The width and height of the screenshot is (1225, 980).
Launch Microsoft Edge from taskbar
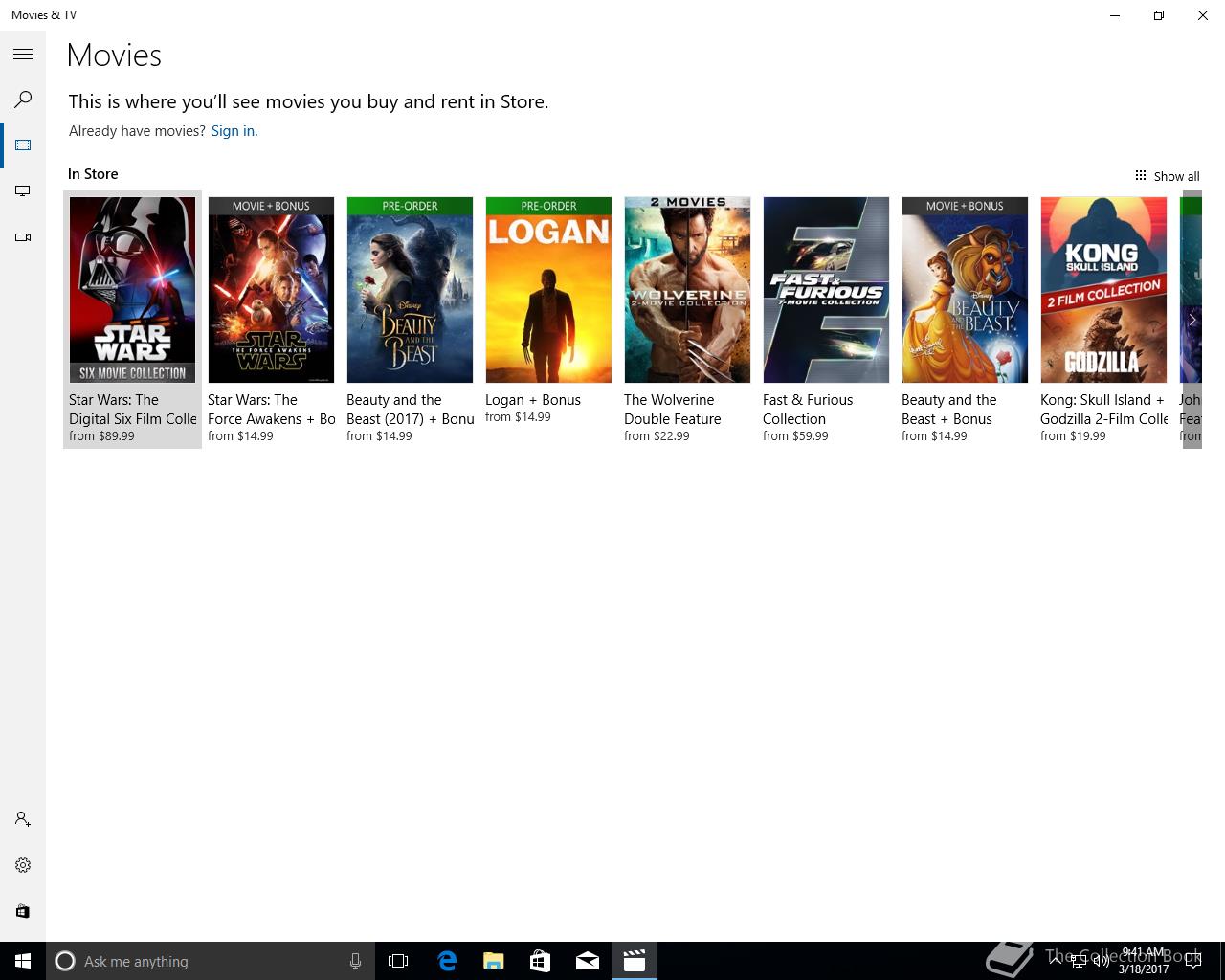pos(447,961)
